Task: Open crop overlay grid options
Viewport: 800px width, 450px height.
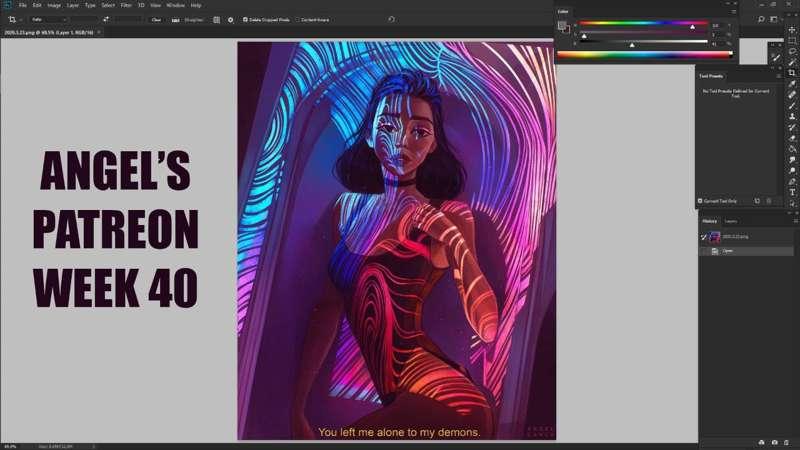Action: 216,20
